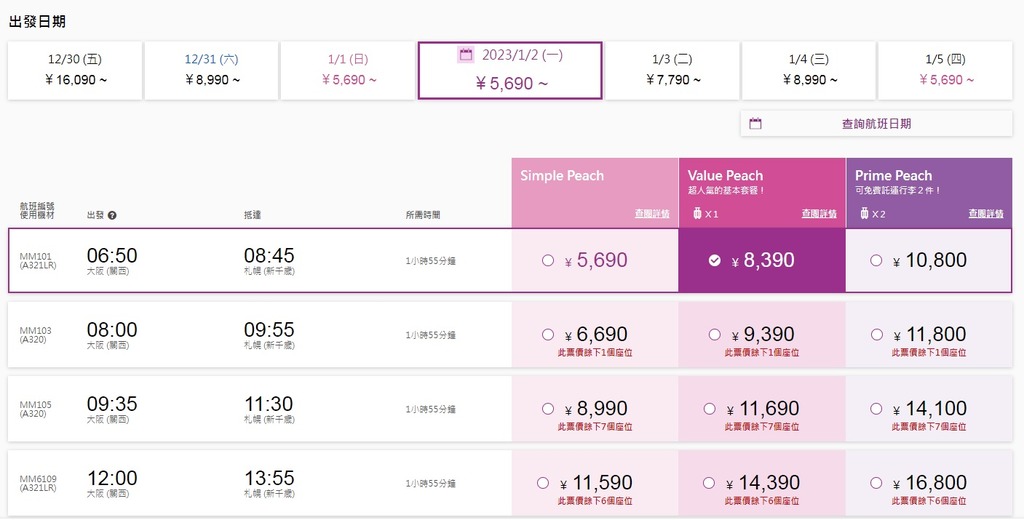
Task: Open 查閱詳情 link under Prime Peach
Action: click(986, 214)
